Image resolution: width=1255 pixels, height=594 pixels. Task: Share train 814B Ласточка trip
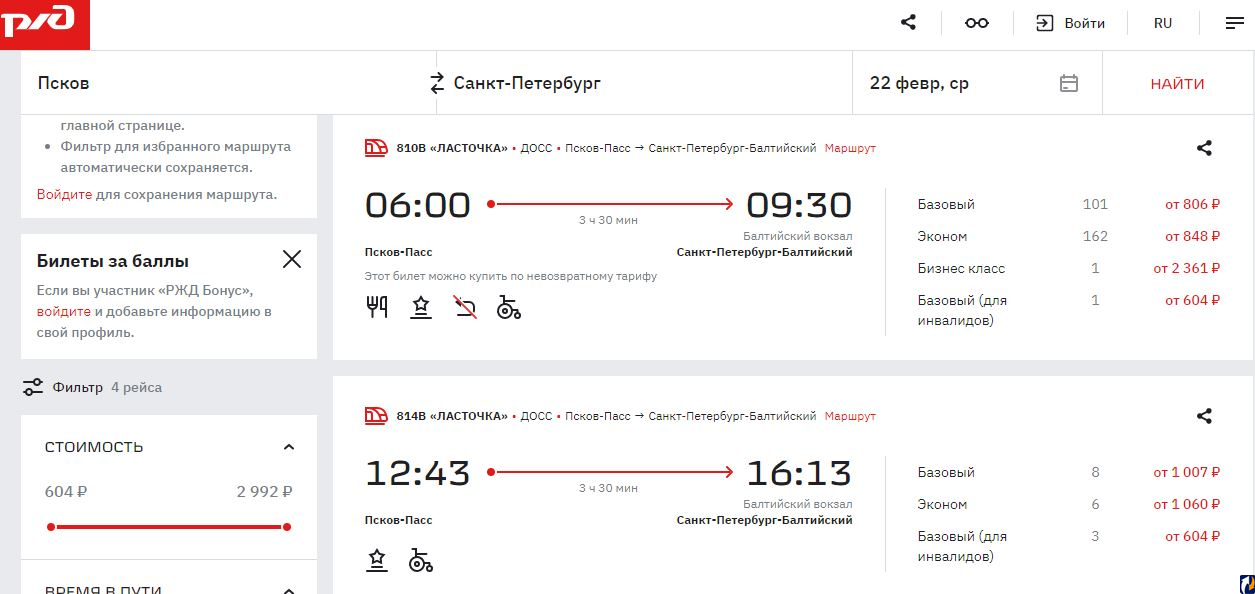coord(1204,416)
